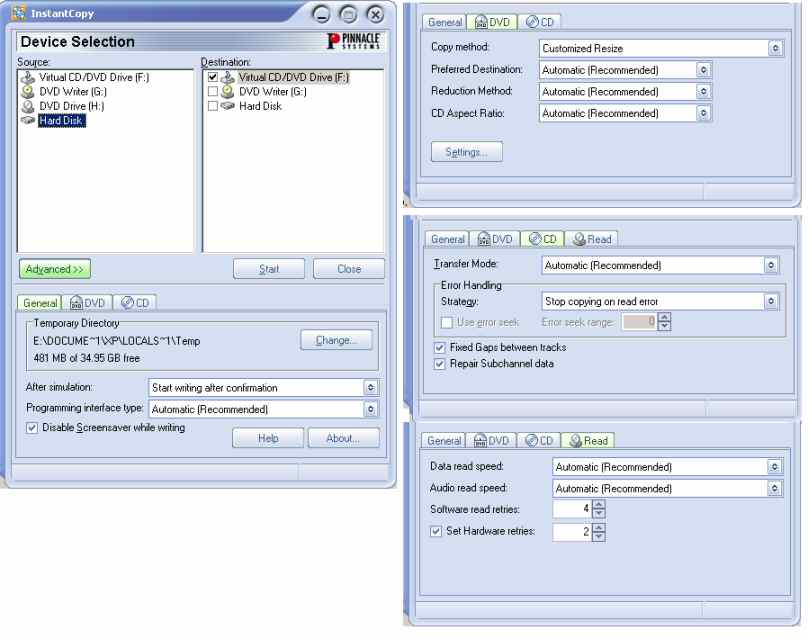Toggle Set Hardware retries checkbox
Screen dimensions: 808x639
click(x=436, y=531)
